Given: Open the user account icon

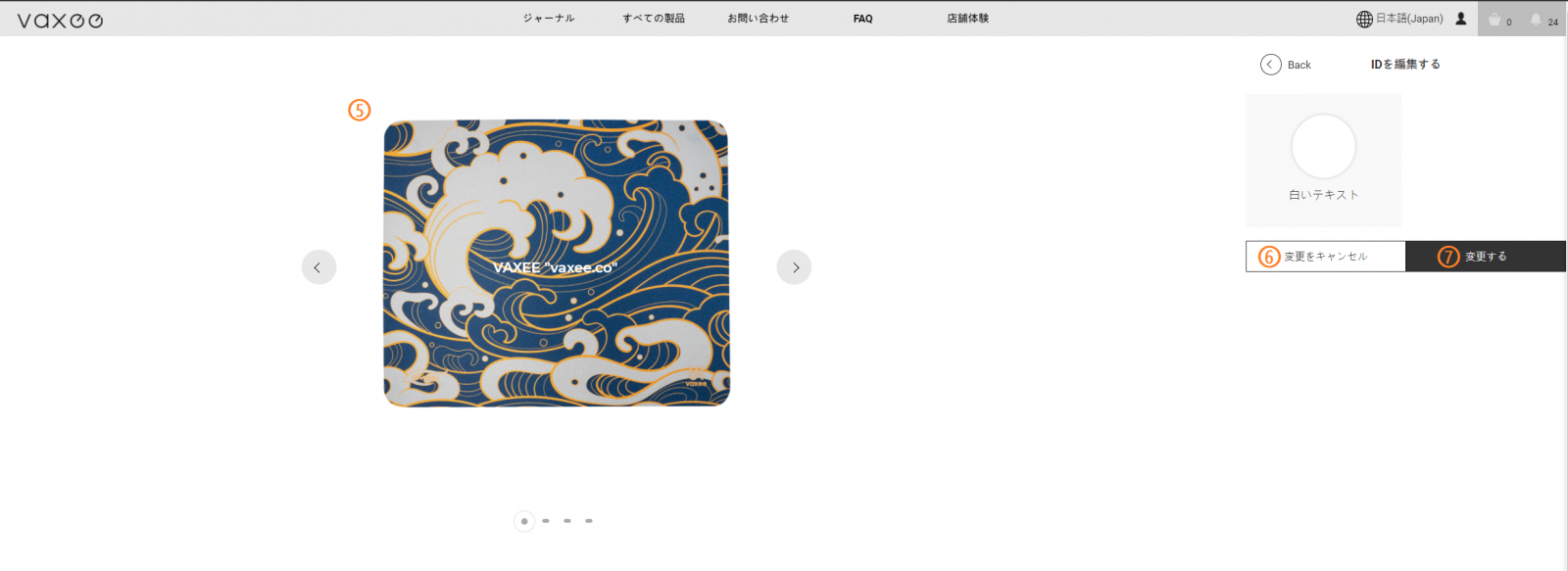Looking at the screenshot, I should coord(1460,19).
